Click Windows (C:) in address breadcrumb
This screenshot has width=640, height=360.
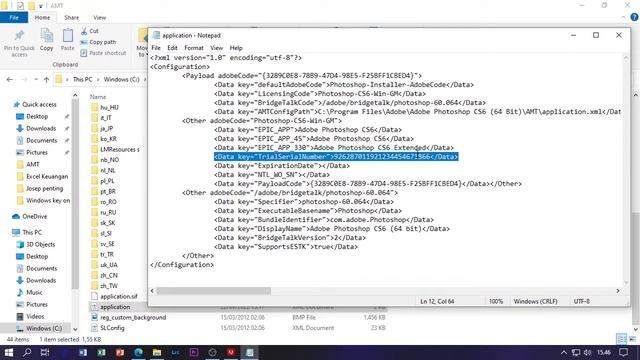pos(121,80)
